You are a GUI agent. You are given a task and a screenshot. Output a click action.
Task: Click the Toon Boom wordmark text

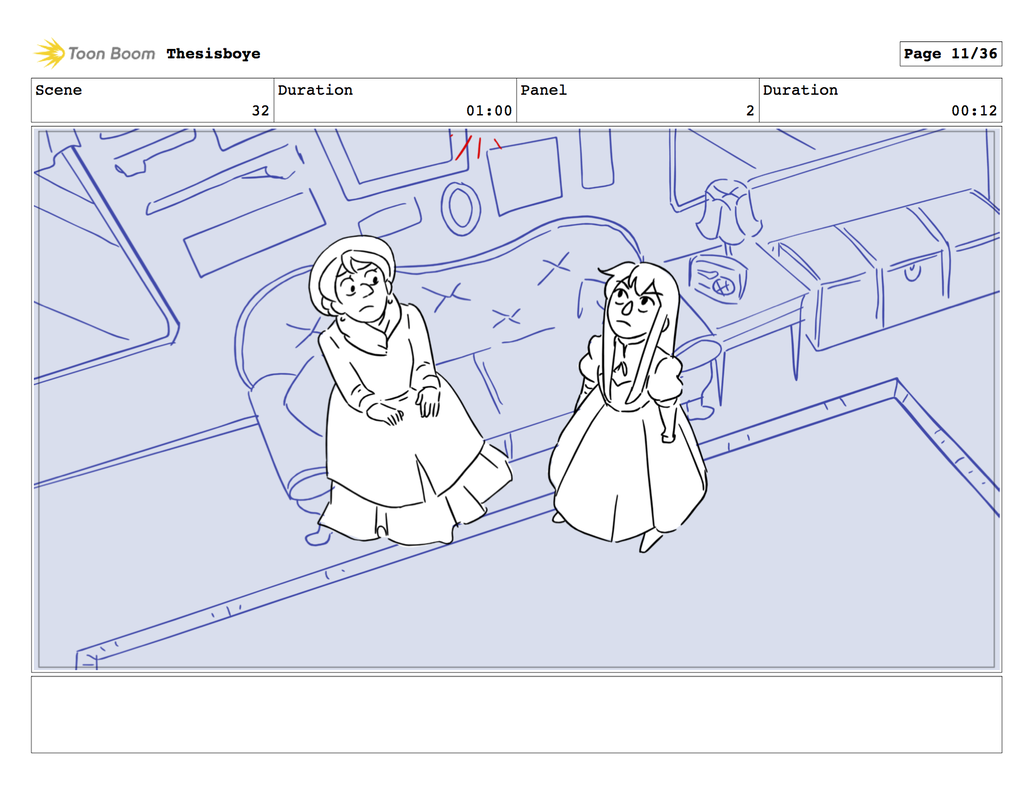click(111, 53)
